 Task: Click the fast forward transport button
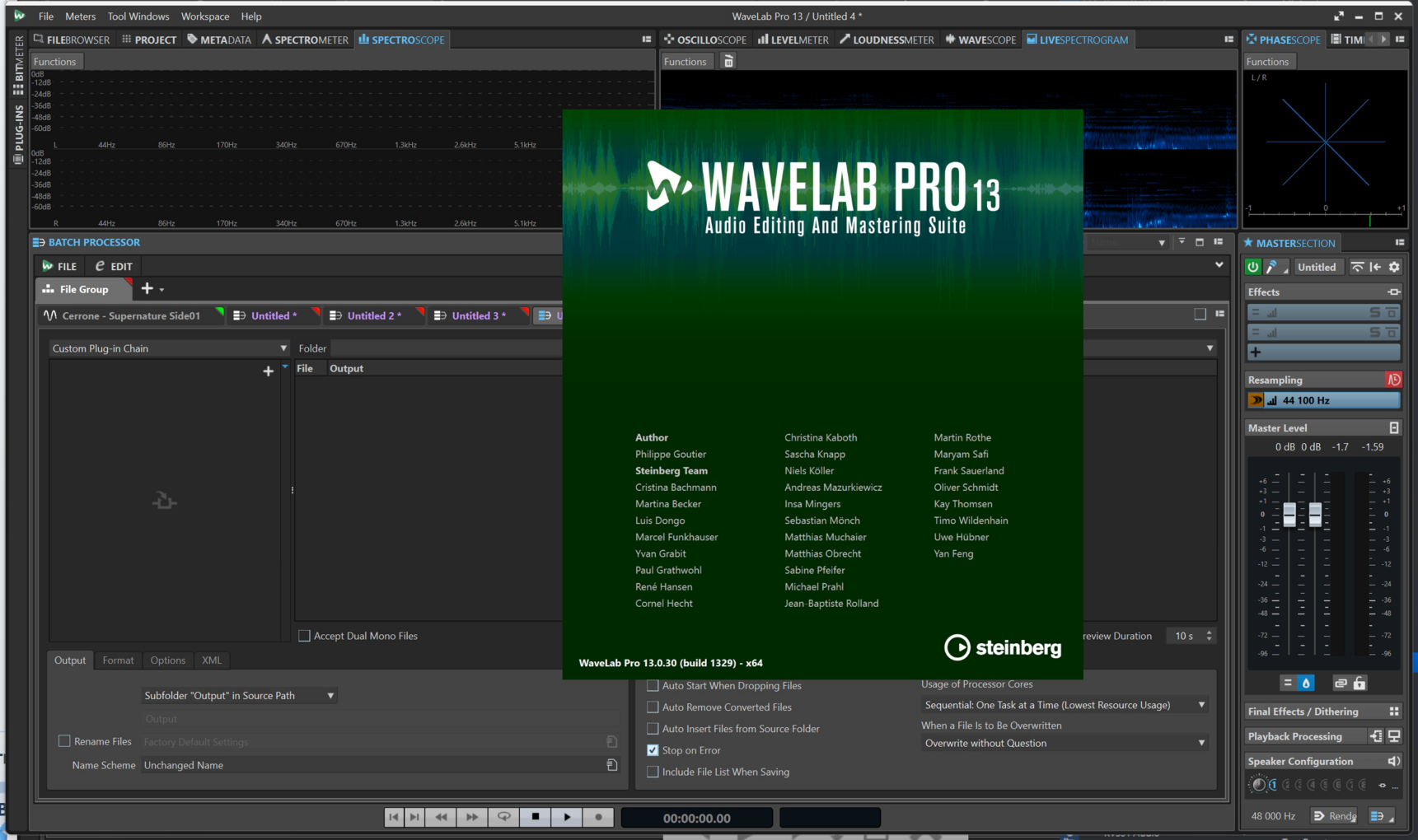[472, 817]
